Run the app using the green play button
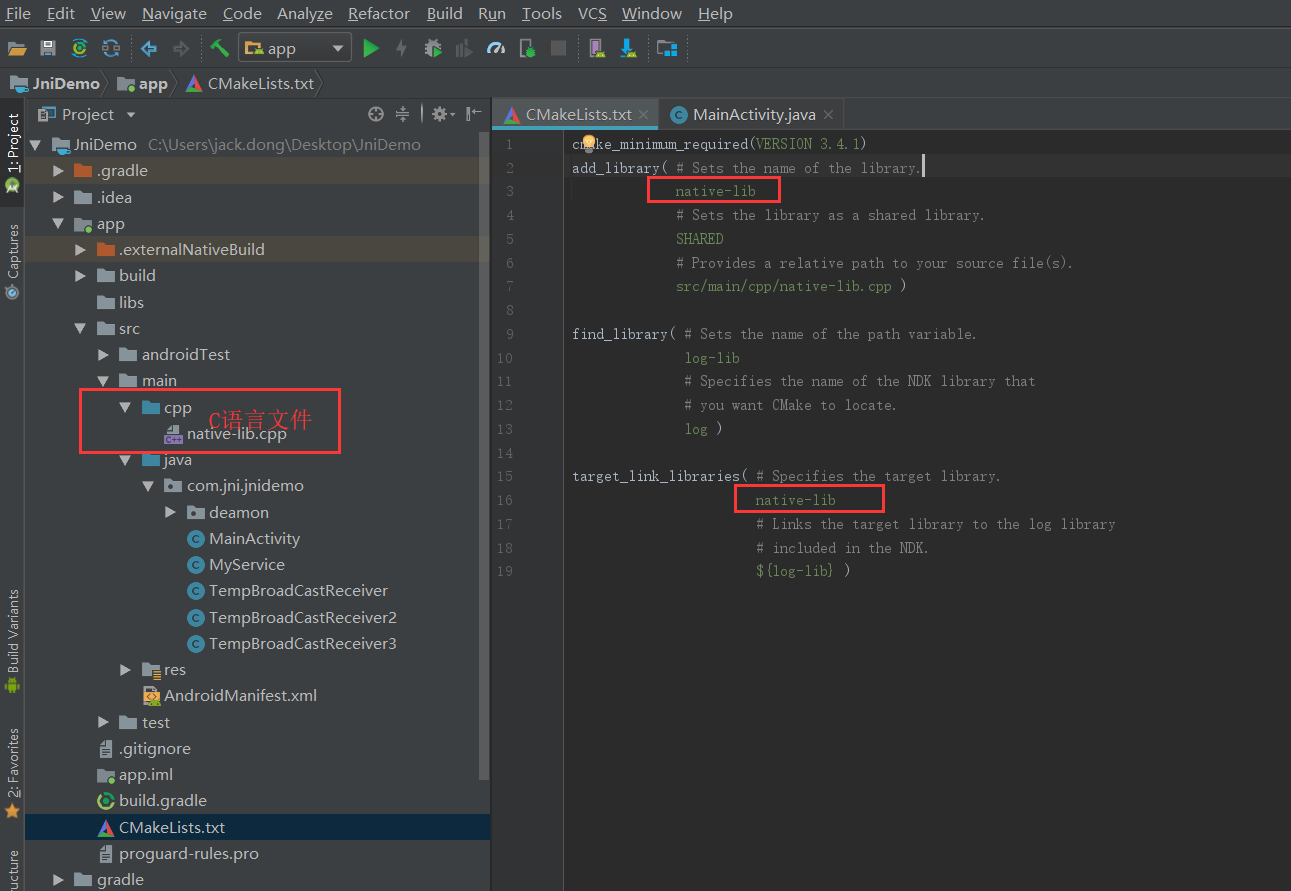The height and width of the screenshot is (891, 1291). click(371, 47)
